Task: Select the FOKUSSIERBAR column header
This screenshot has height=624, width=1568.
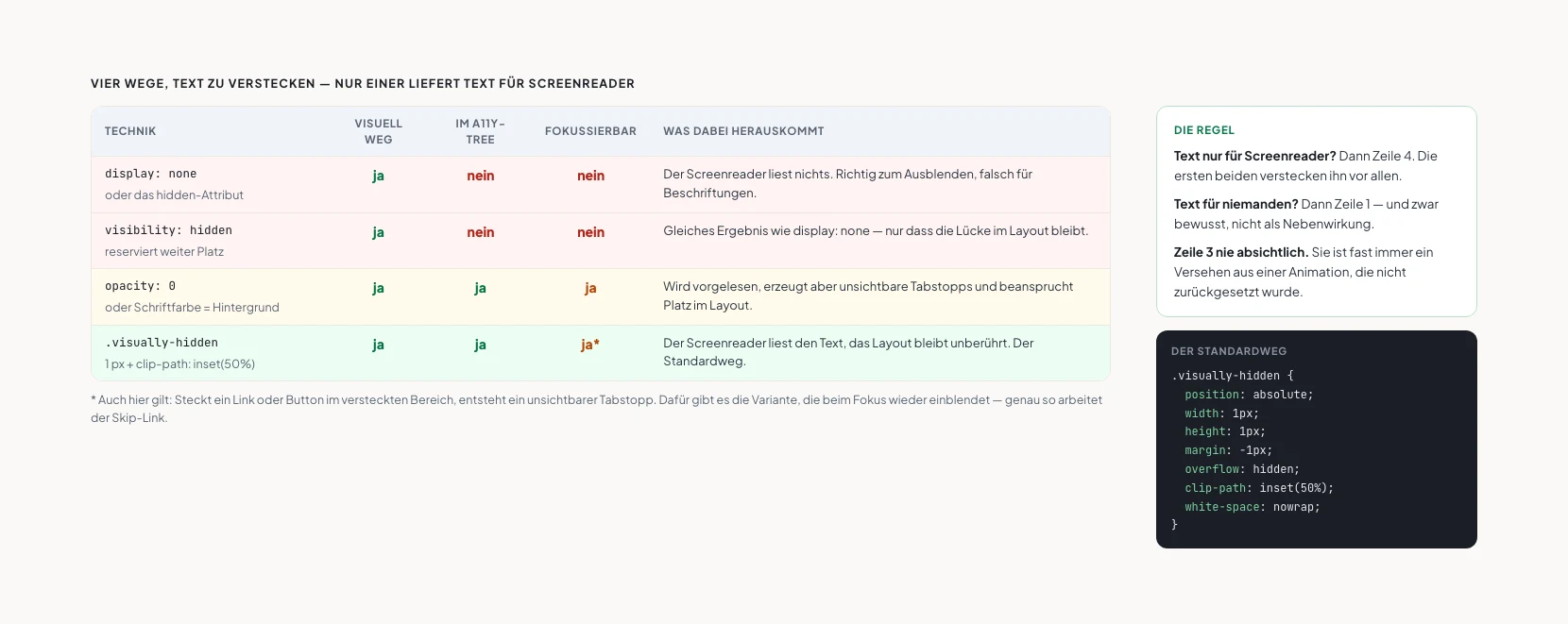Action: coord(590,131)
